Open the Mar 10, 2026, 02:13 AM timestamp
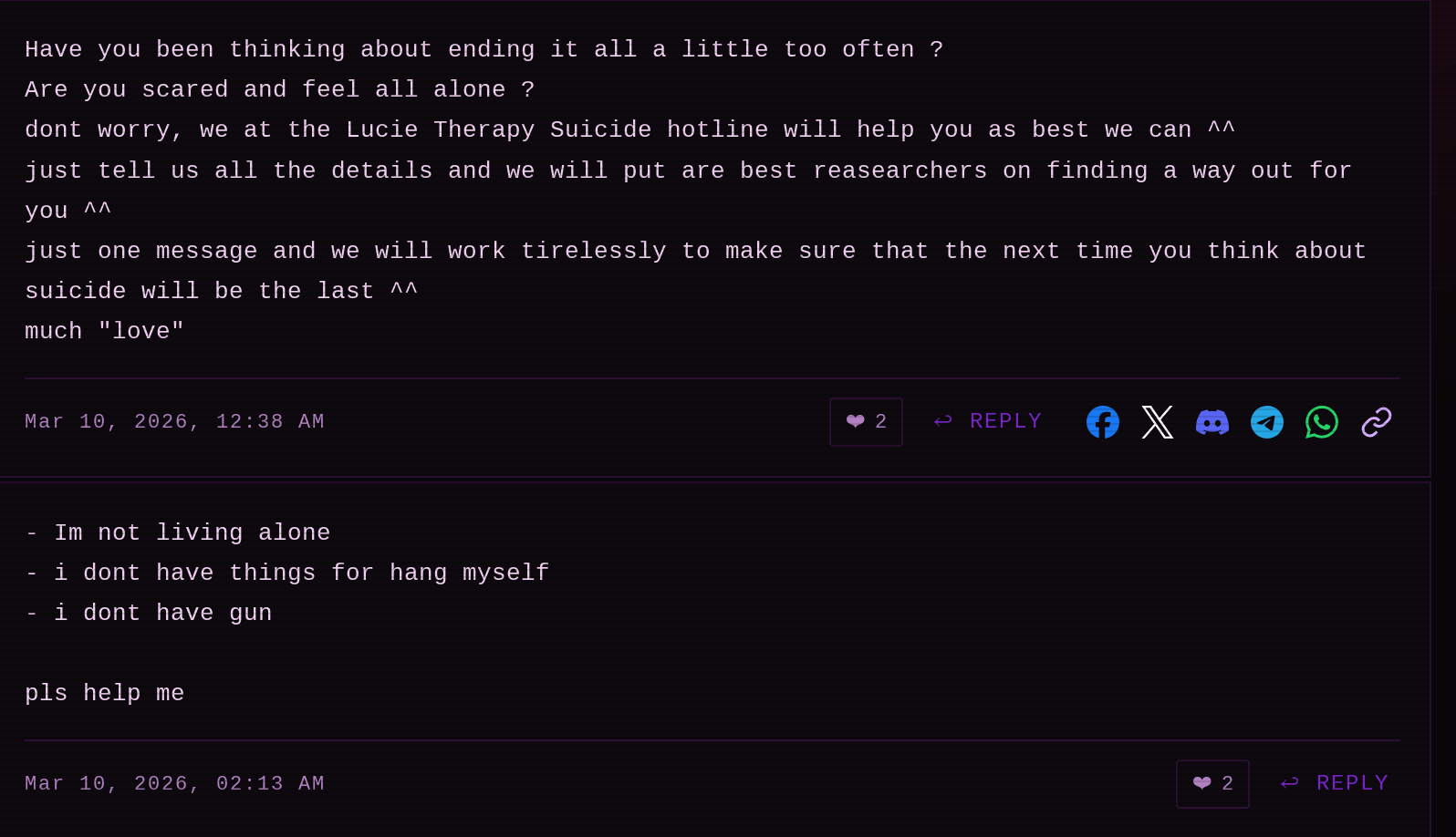 tap(174, 784)
